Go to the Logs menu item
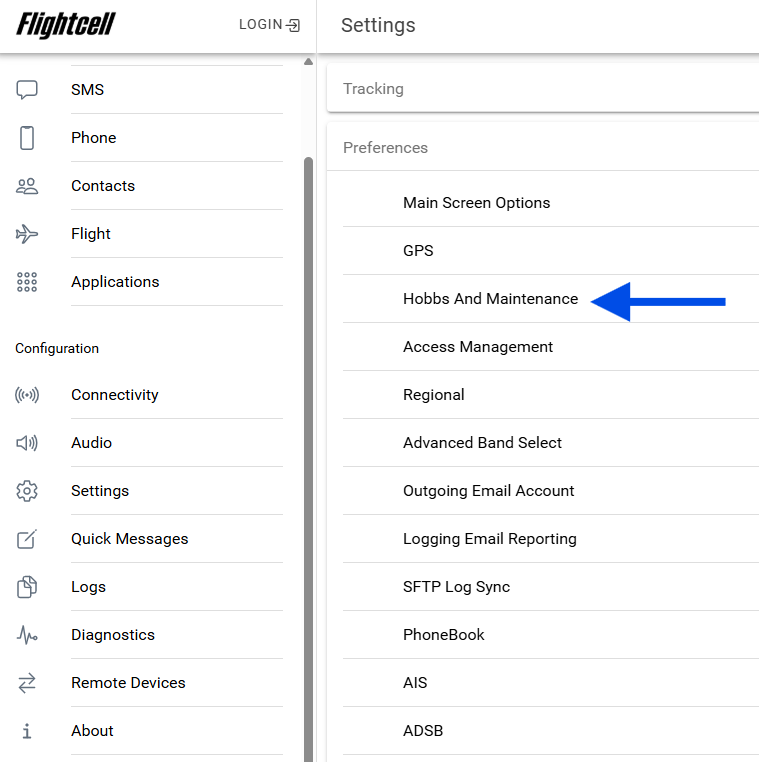 coord(88,587)
